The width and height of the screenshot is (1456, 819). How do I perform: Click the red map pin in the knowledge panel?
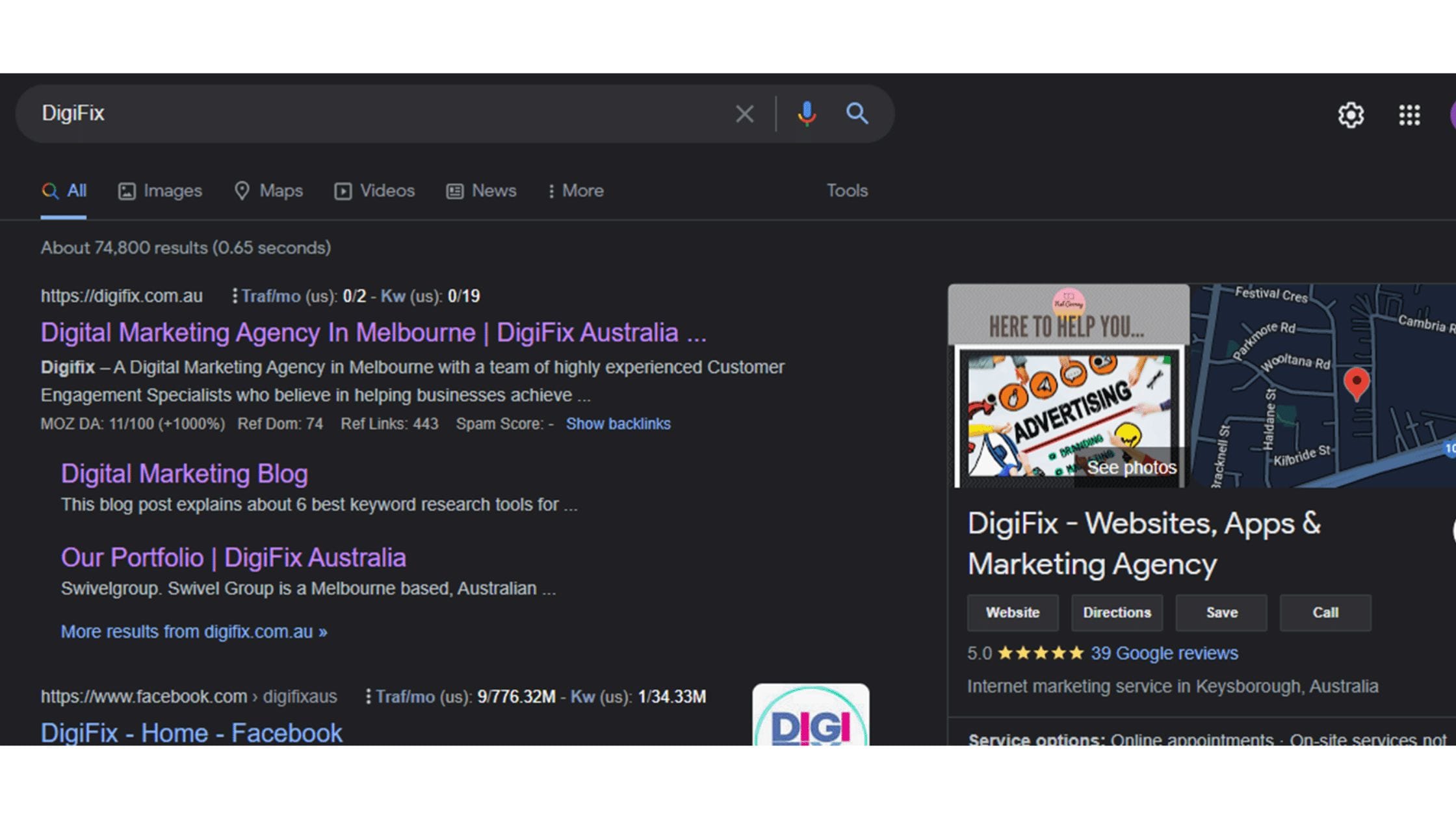pyautogui.click(x=1356, y=382)
